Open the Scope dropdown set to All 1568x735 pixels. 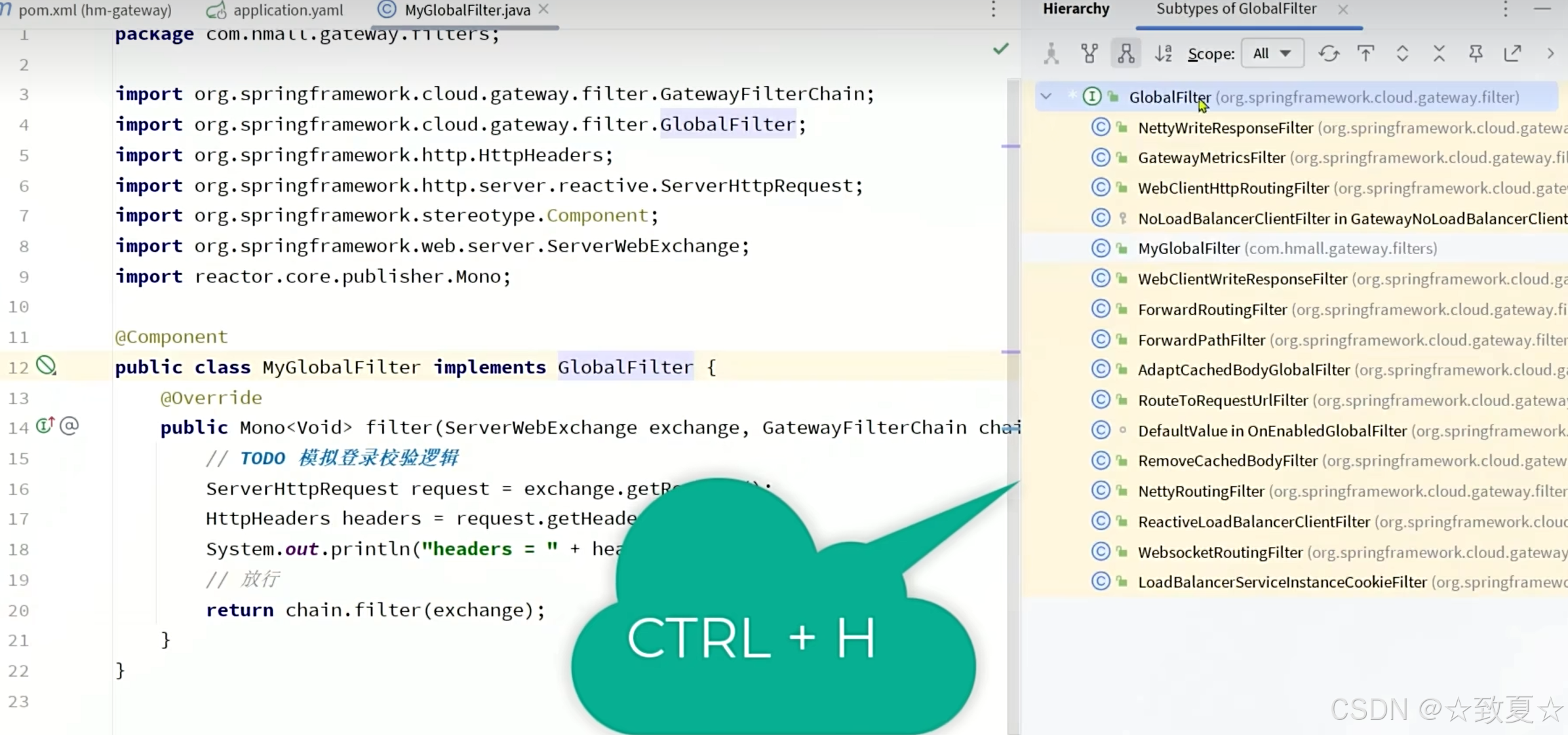pos(1272,54)
